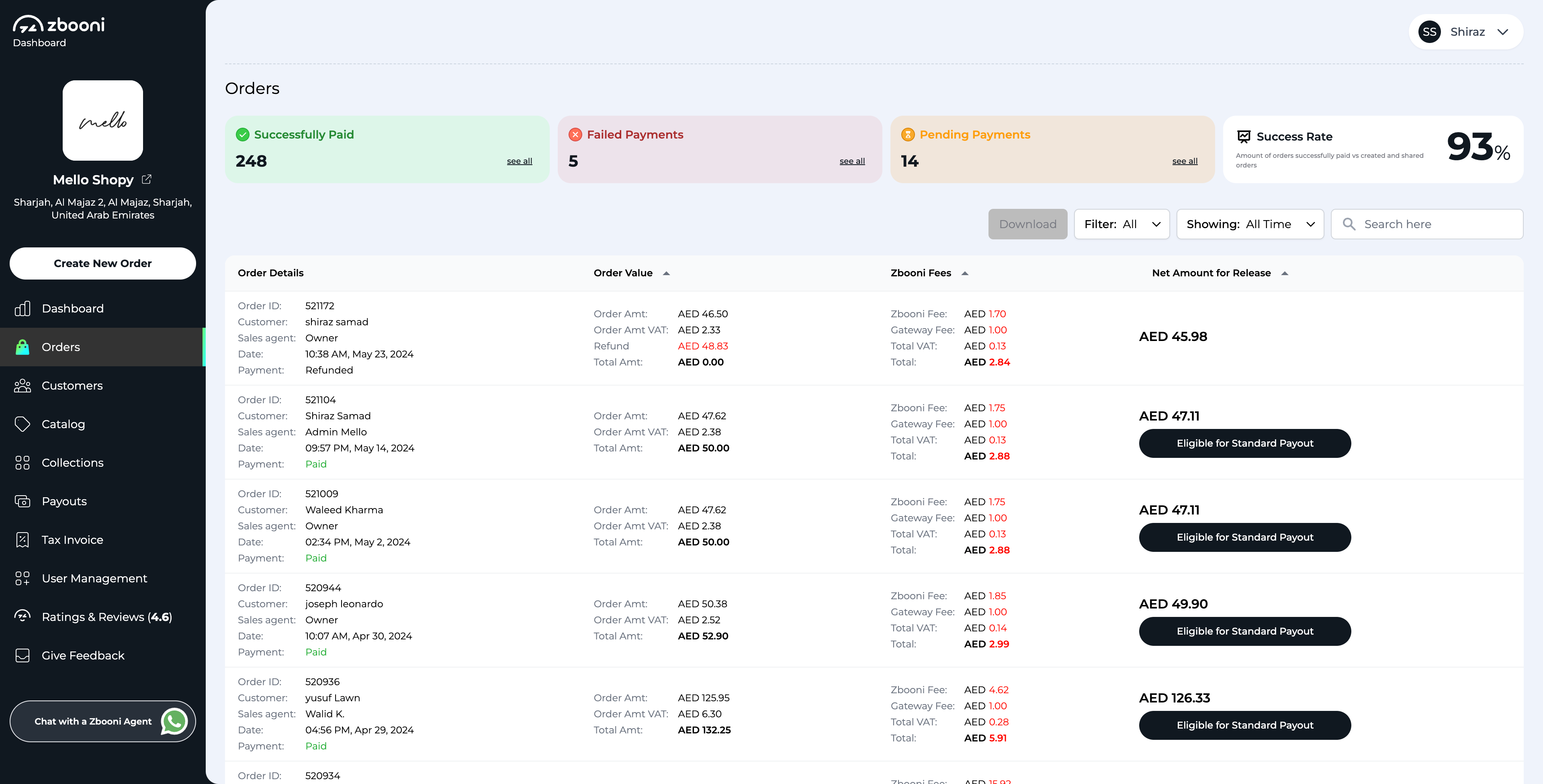
Task: Click the Dashboard bar chart icon
Action: click(22, 308)
